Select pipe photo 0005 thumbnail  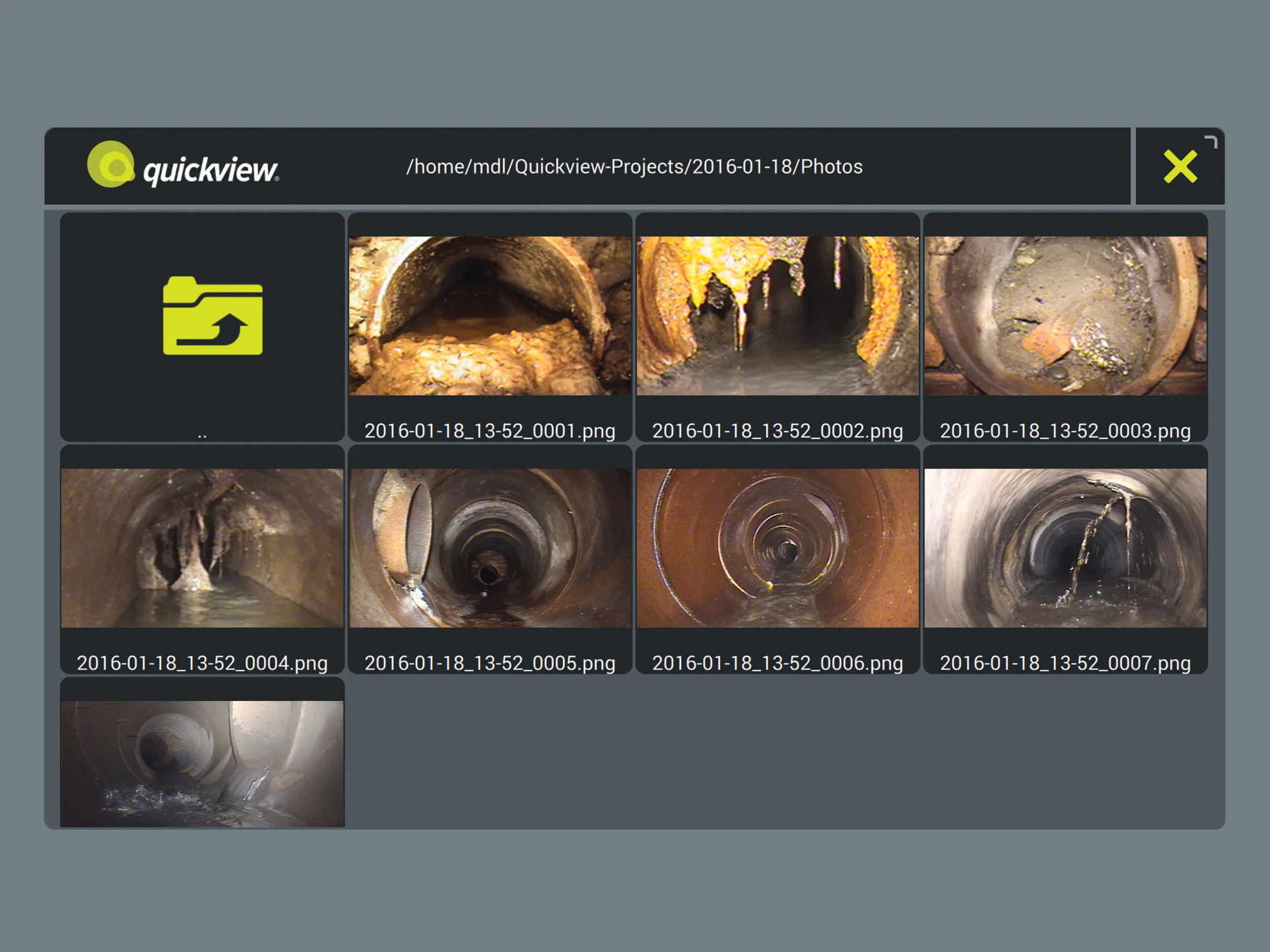tap(490, 548)
